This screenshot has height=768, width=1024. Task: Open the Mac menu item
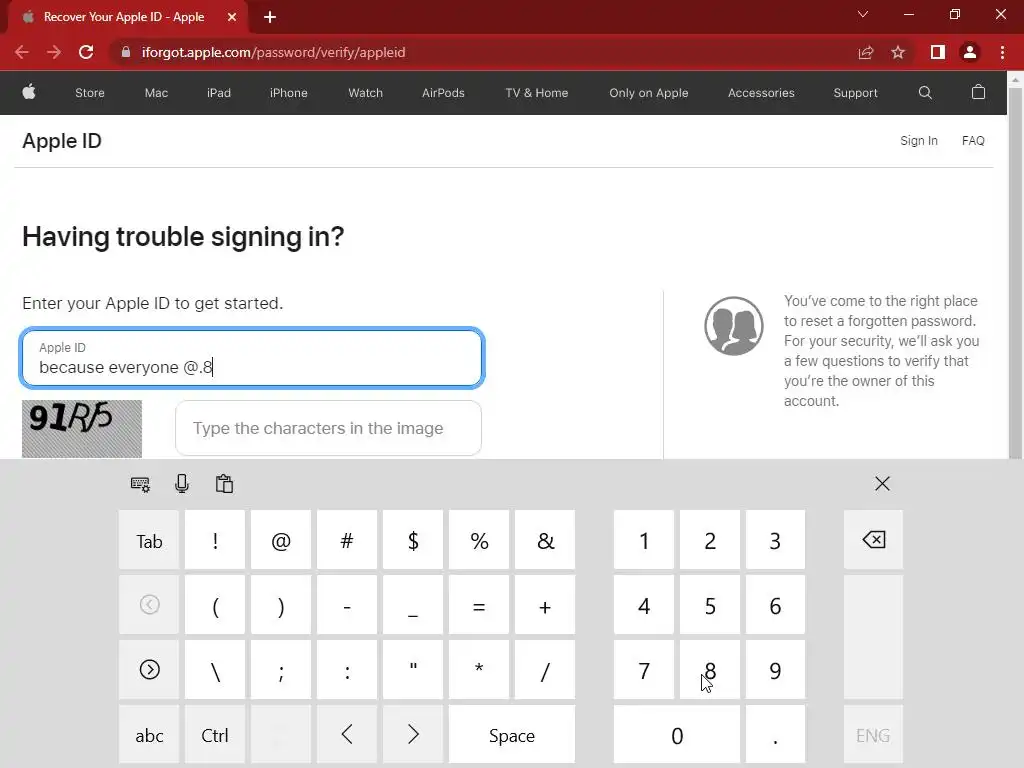click(156, 93)
